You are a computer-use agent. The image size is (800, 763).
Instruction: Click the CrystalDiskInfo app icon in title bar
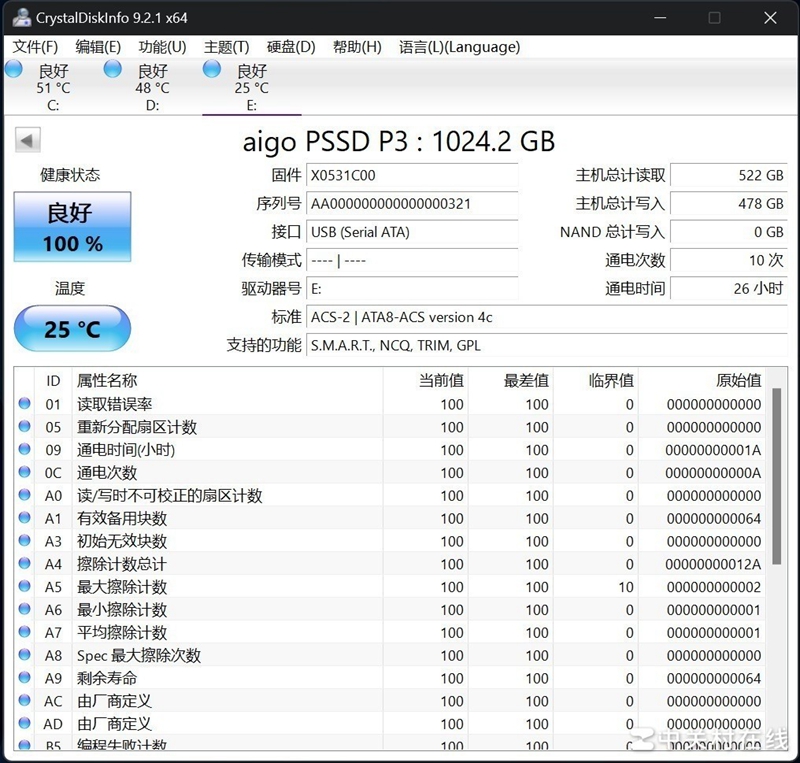coord(22,18)
